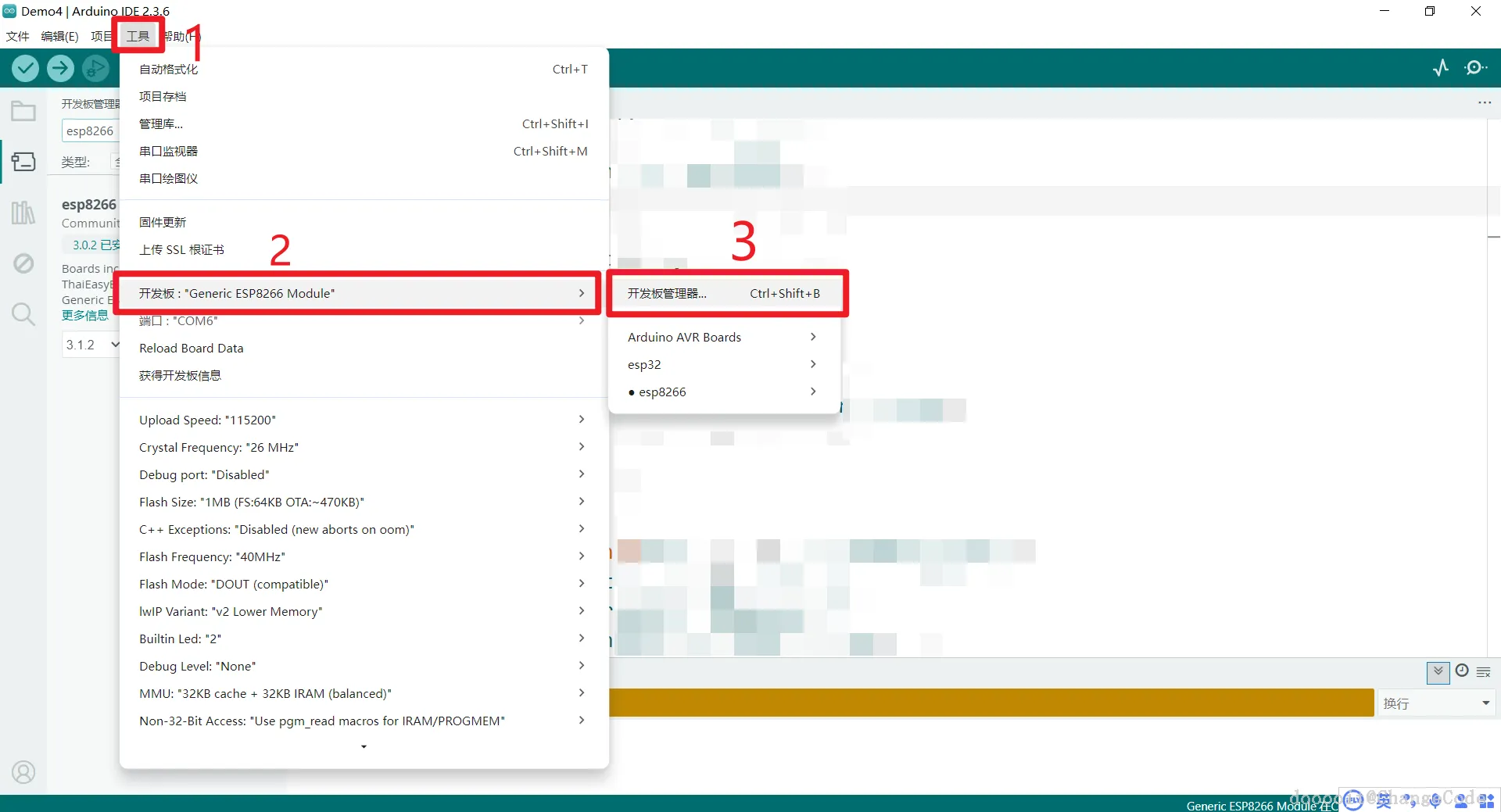
Task: Open the 更多信息 link
Action: pos(85,316)
